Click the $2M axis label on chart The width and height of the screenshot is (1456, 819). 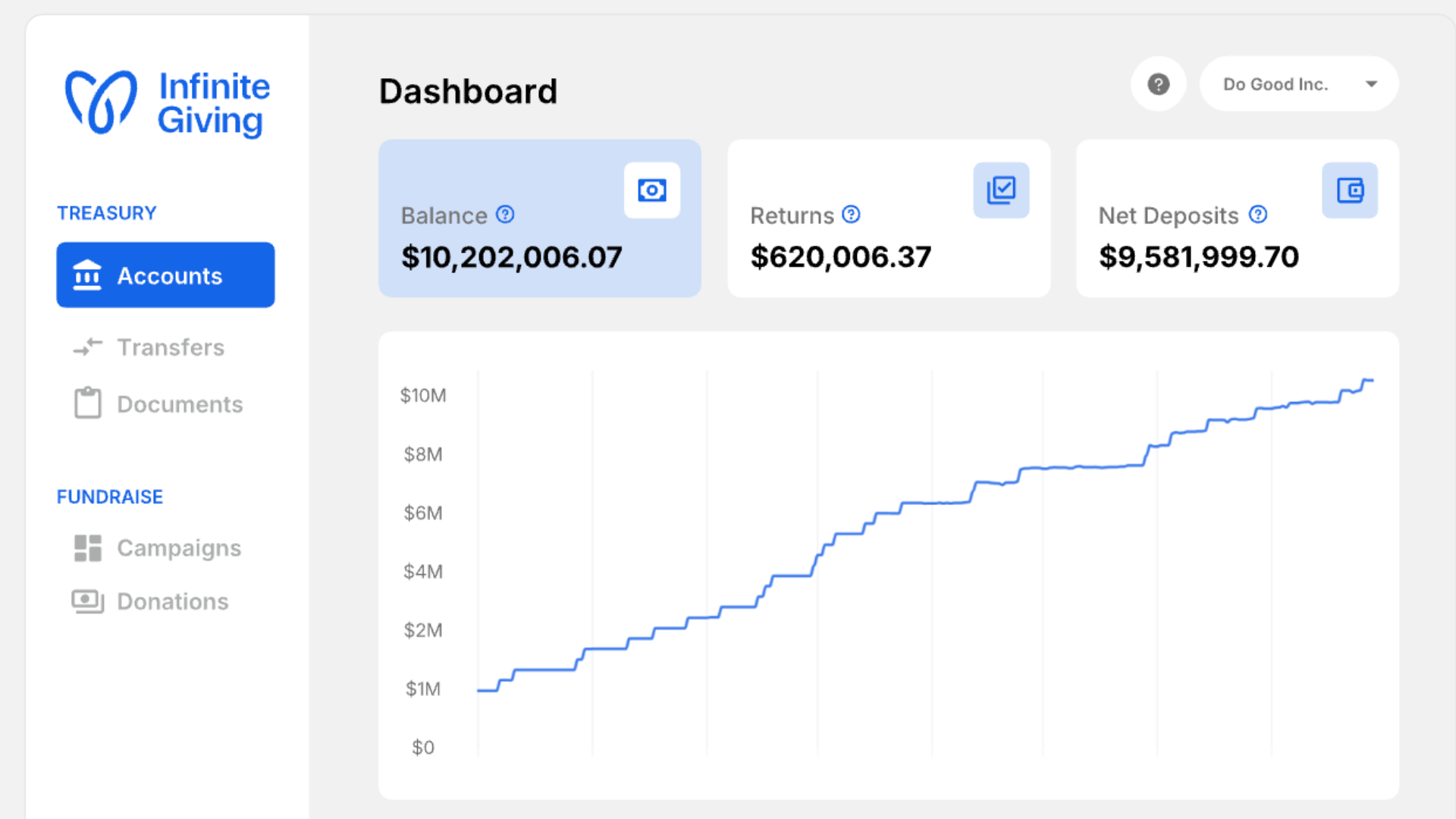click(x=423, y=630)
